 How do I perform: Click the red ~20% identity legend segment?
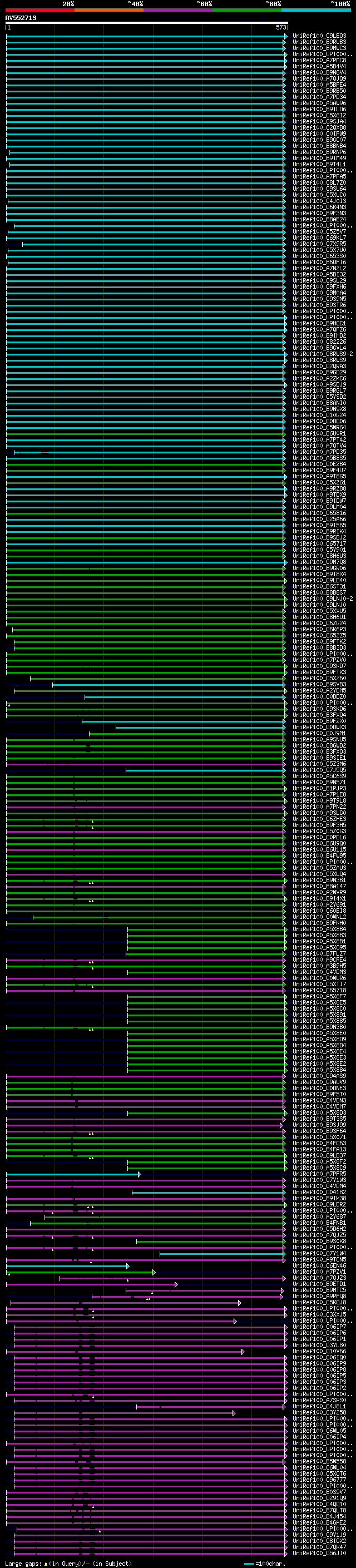tap(39, 10)
